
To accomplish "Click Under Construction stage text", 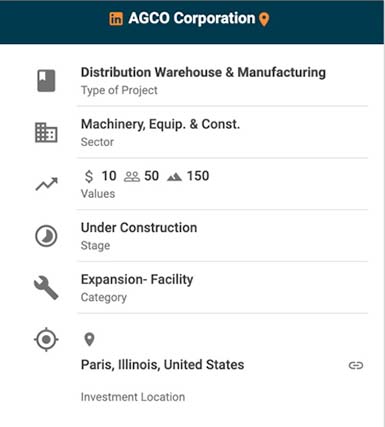I will [139, 228].
